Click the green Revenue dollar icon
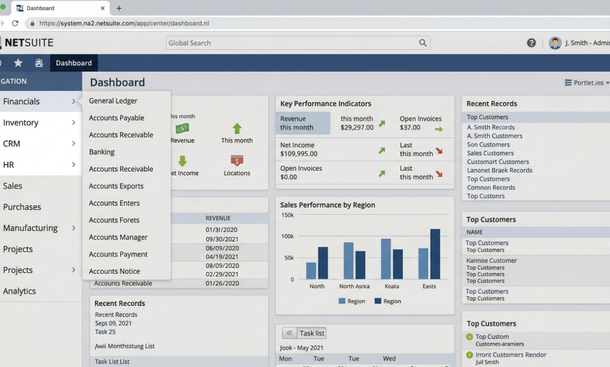The image size is (610, 367). [x=182, y=128]
